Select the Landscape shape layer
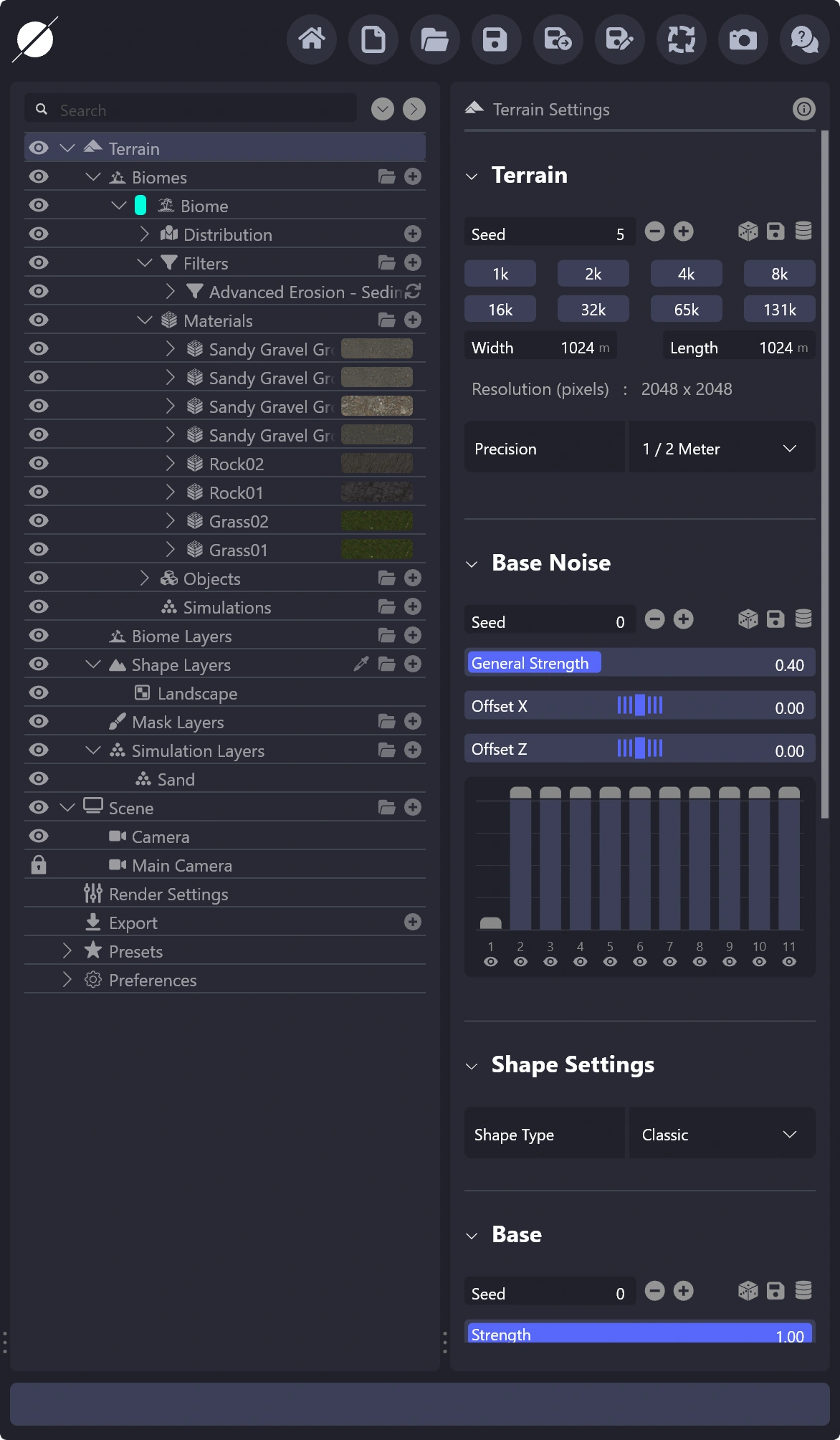The image size is (840, 1440). 197,693
